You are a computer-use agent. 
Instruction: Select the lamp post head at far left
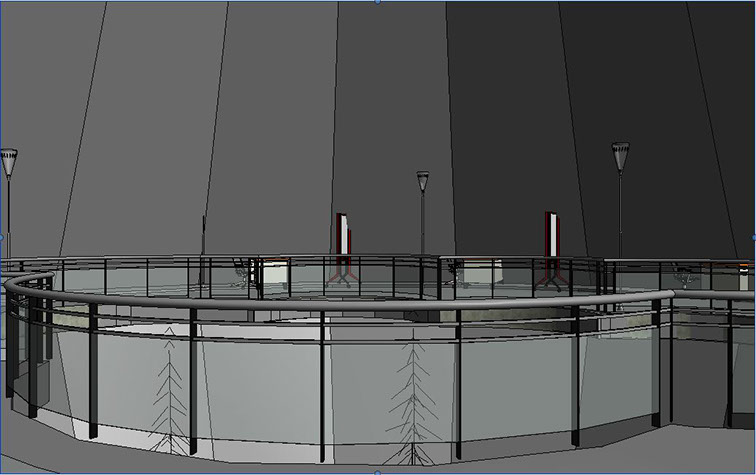tap(9, 160)
